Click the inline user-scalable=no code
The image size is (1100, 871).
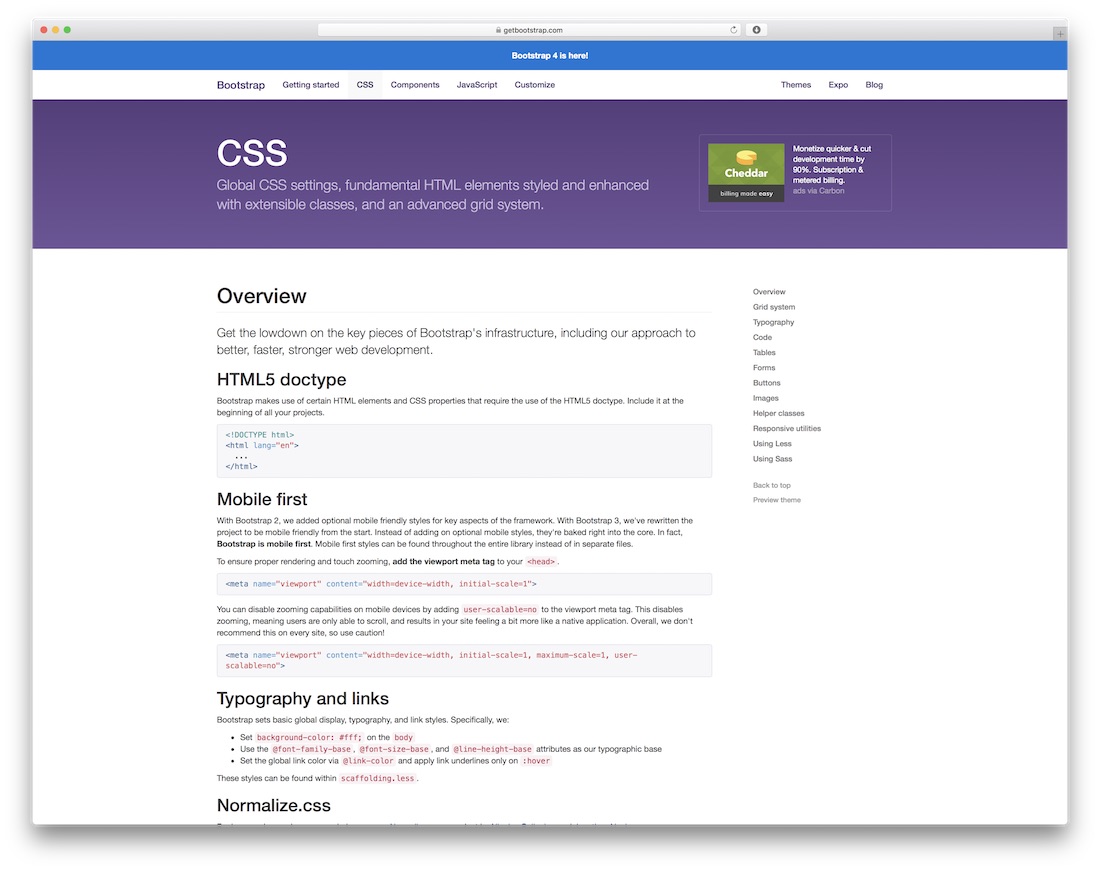click(x=499, y=609)
